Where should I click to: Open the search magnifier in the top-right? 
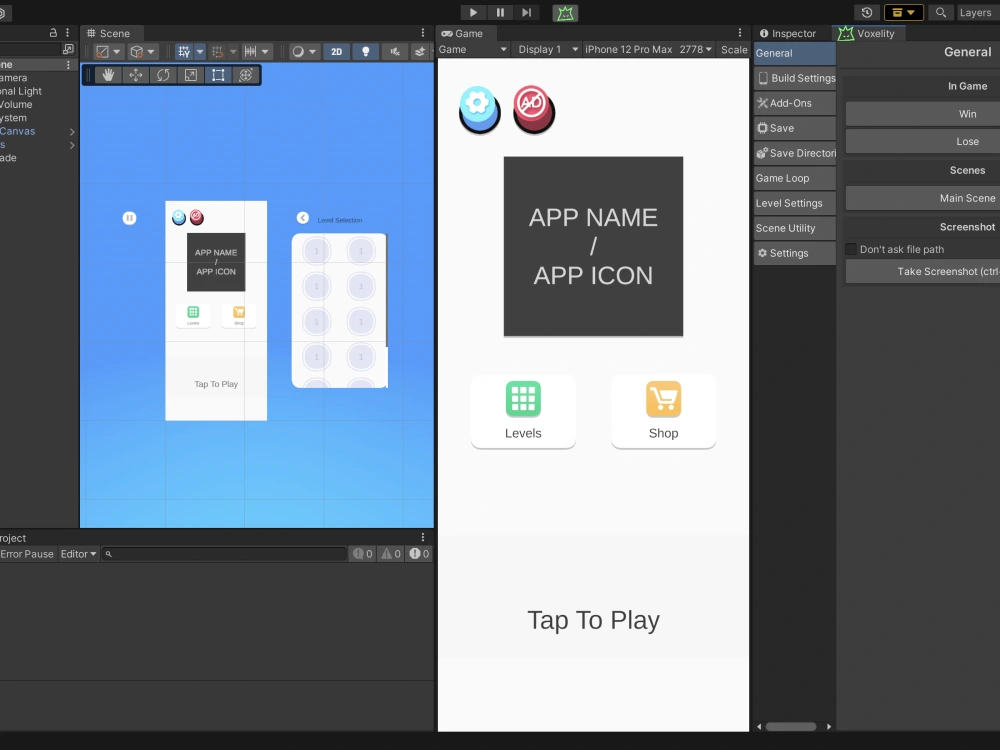tap(940, 13)
